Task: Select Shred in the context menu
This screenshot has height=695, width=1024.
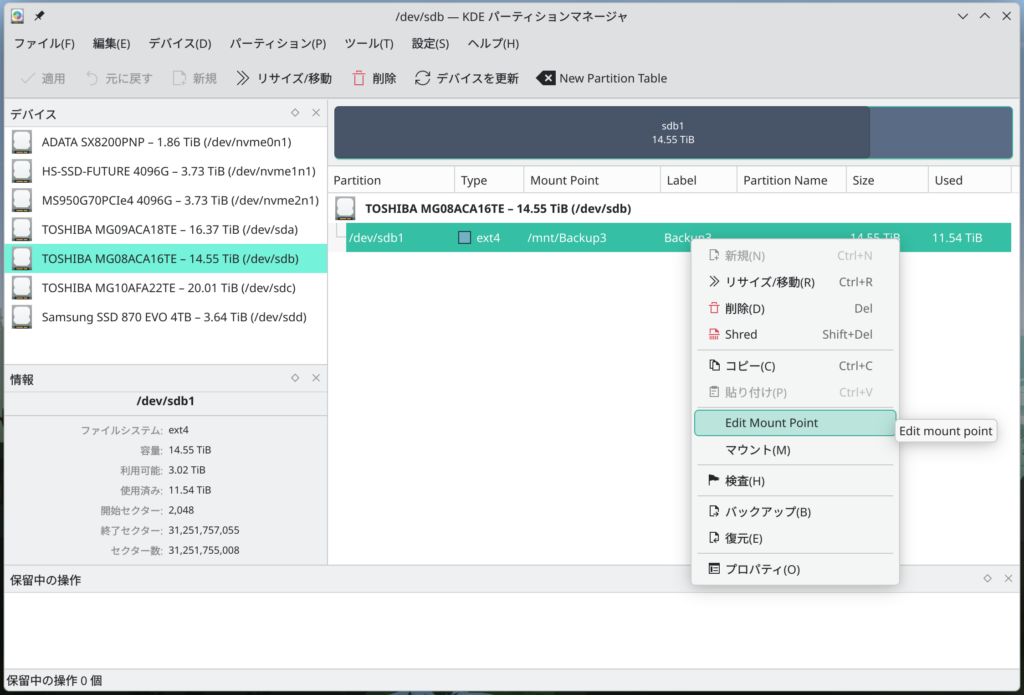Action: 741,334
